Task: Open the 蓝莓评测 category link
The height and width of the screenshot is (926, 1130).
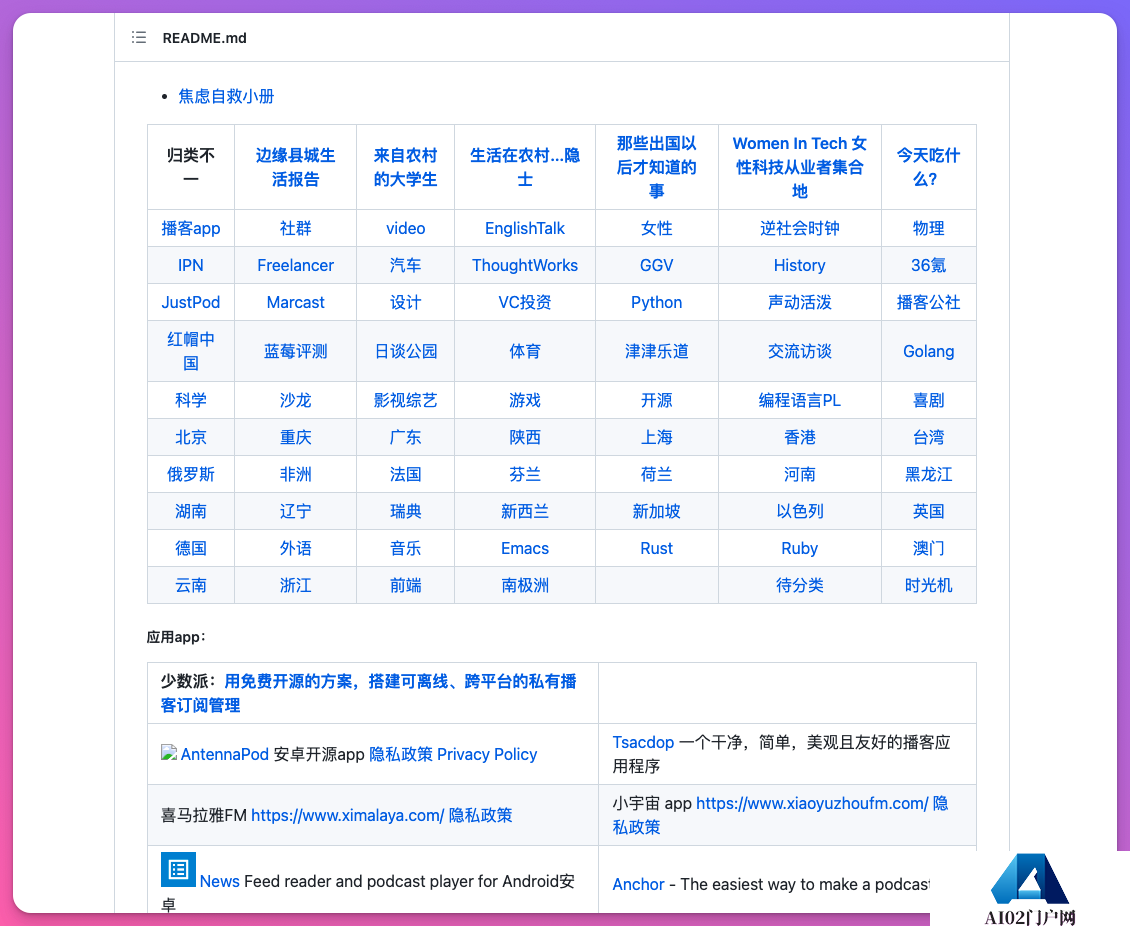Action: click(x=295, y=351)
